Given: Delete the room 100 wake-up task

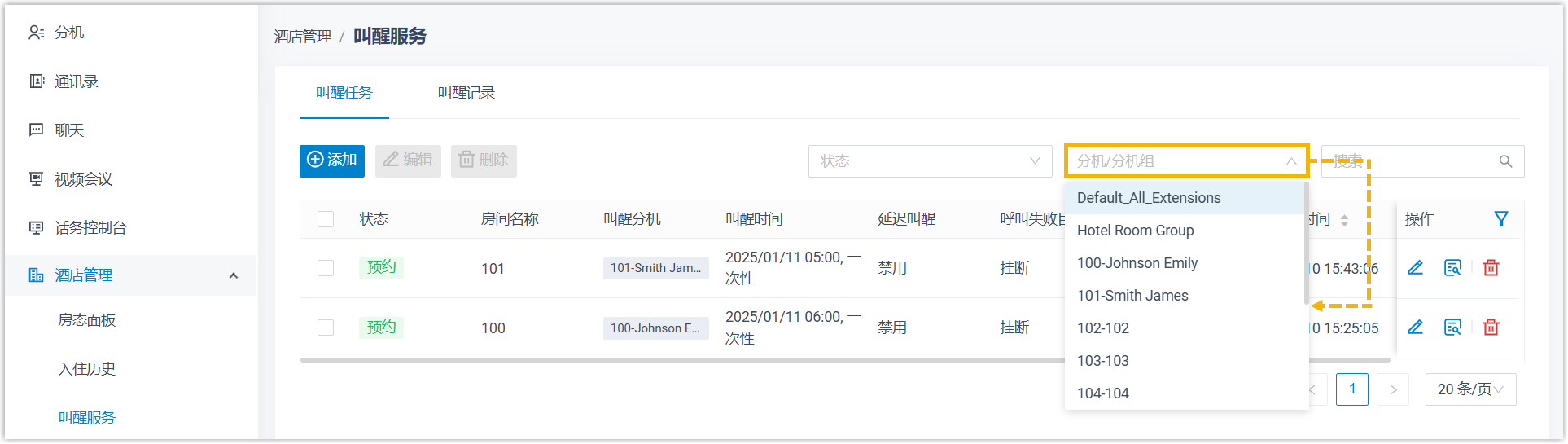Looking at the screenshot, I should point(1491,328).
